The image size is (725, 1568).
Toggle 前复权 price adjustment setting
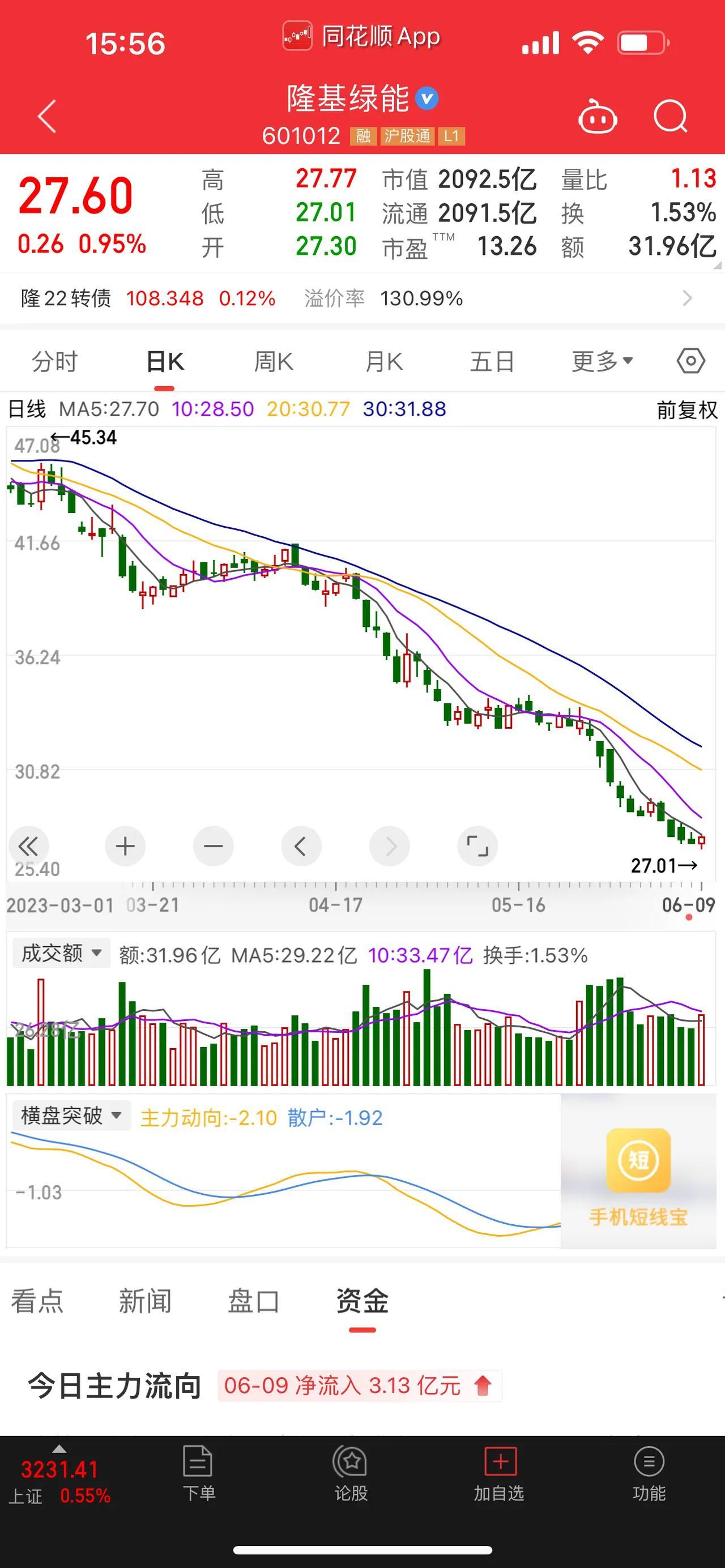pyautogui.click(x=687, y=409)
